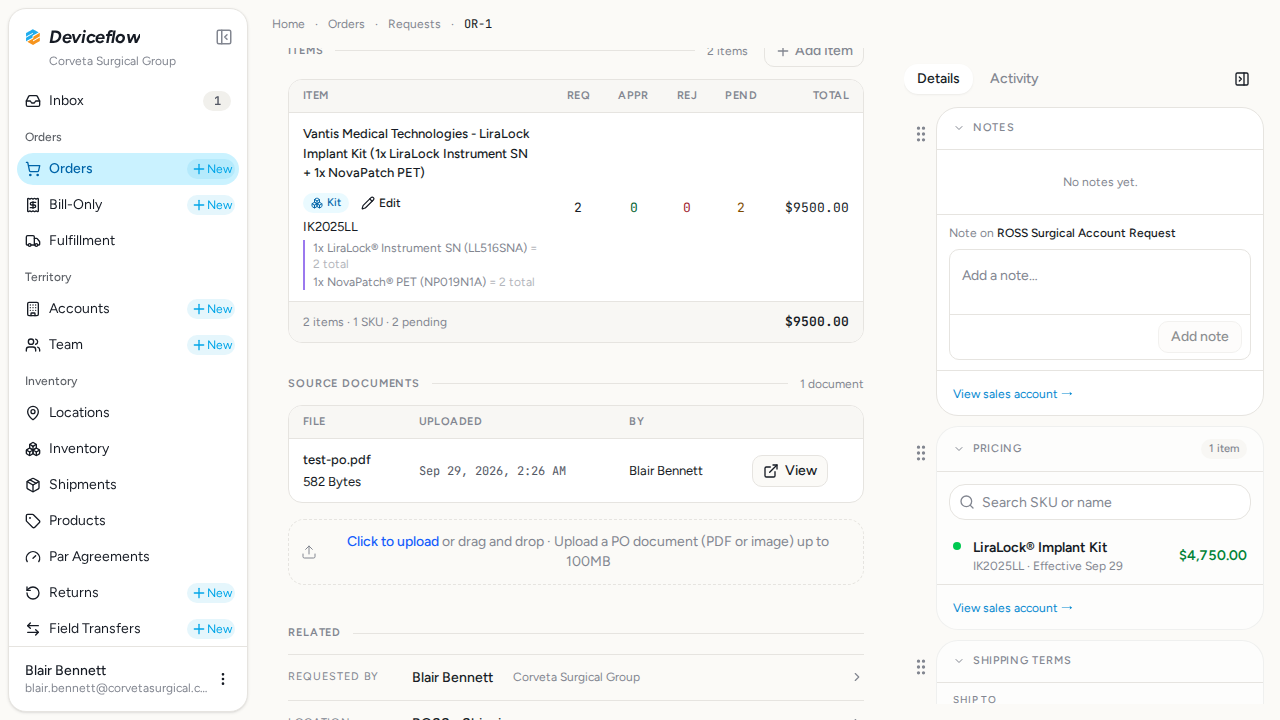Open user menu next to Blair Bennett
Screen dimensions: 1280x720
pyautogui.click(x=223, y=679)
